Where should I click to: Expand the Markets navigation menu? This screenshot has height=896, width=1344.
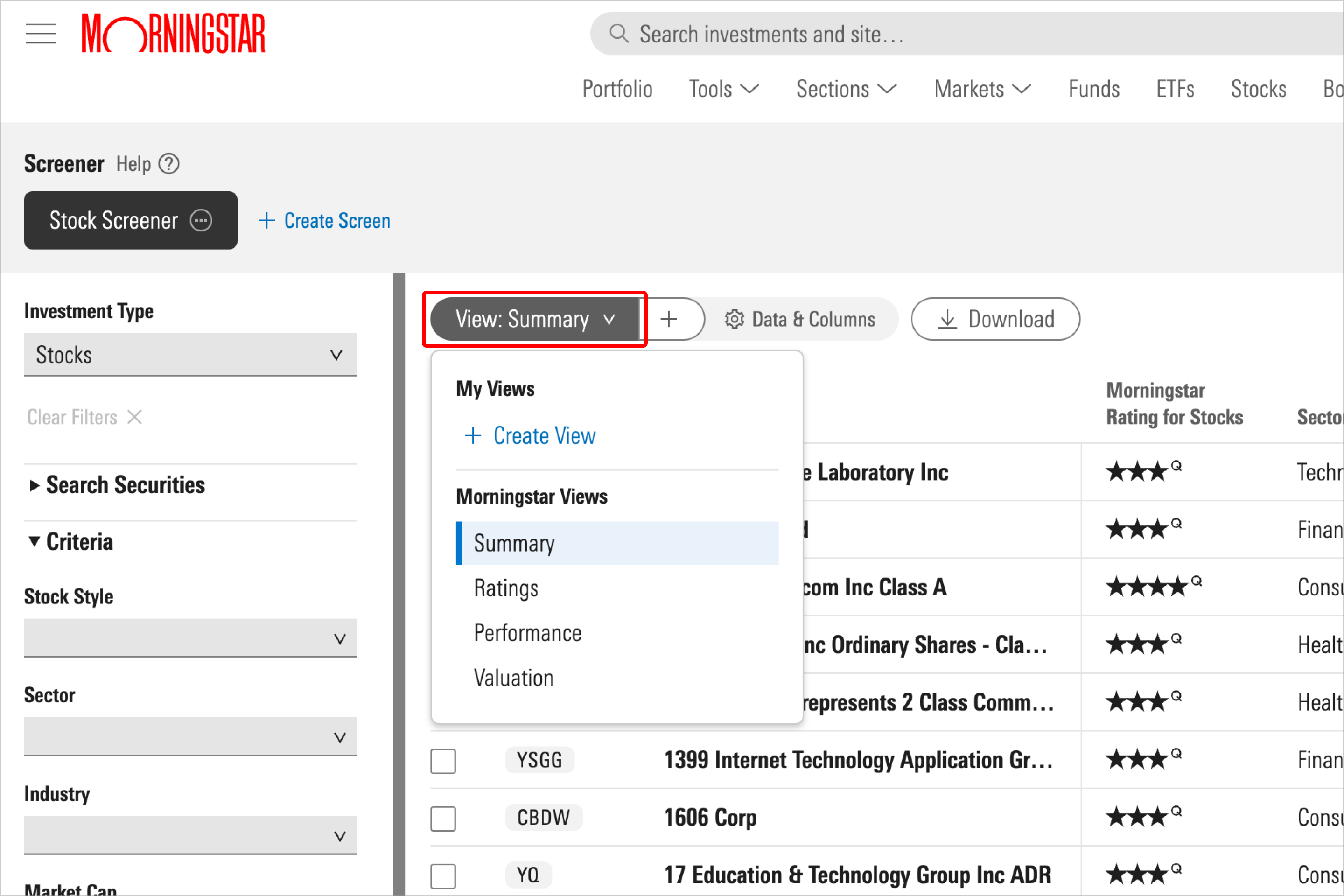click(982, 89)
